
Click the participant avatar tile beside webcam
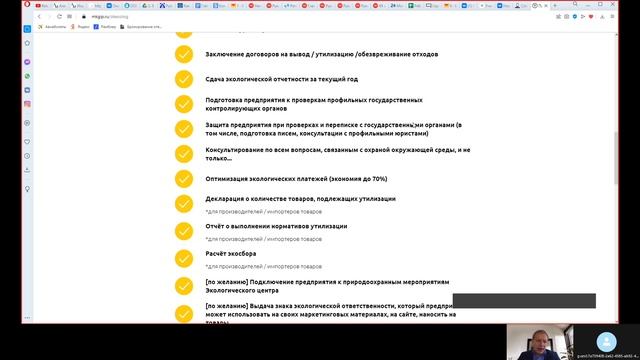point(607,342)
